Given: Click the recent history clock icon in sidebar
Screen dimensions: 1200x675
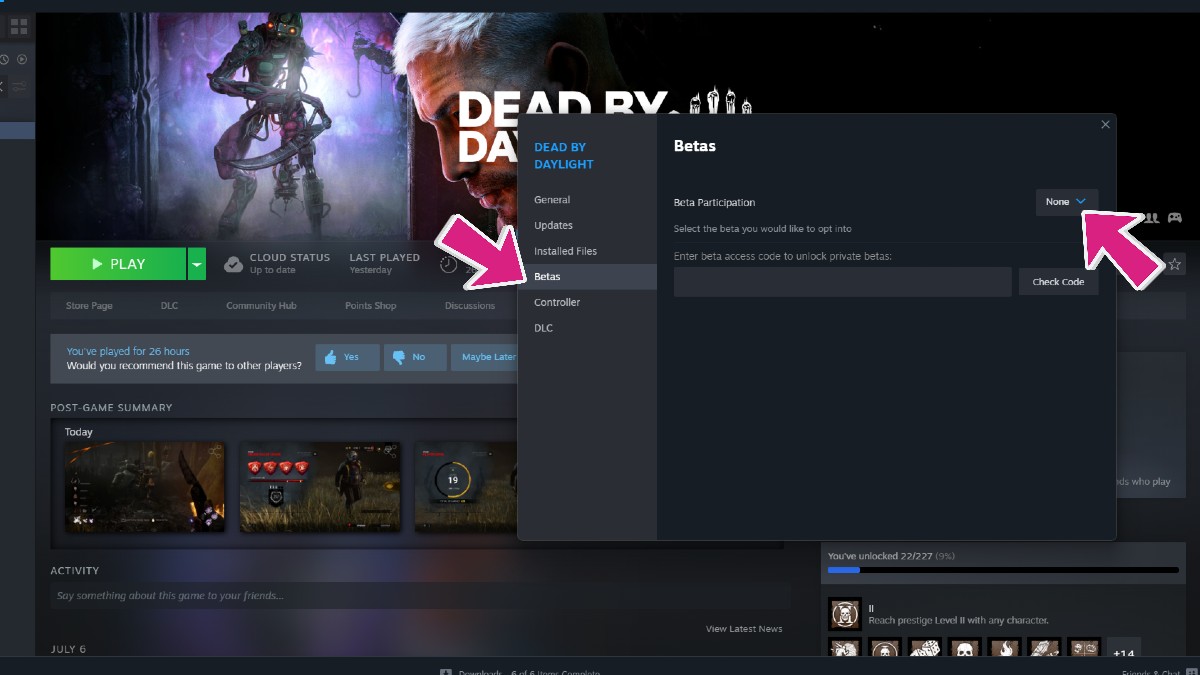Looking at the screenshot, I should coord(4,60).
